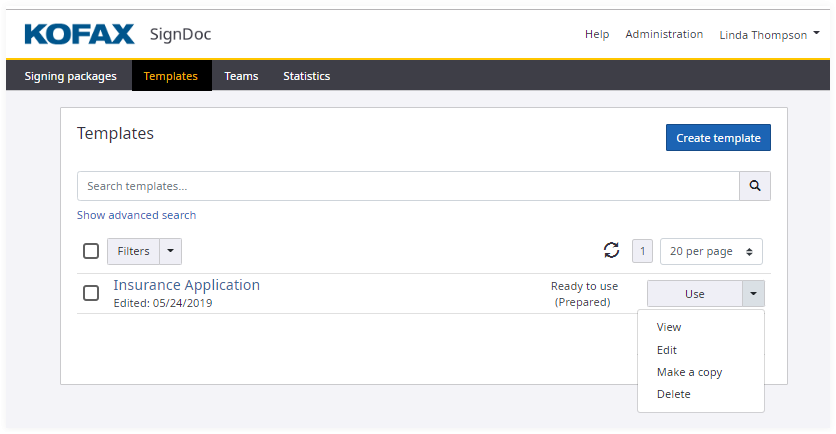Viewport: 836px width, 434px height.
Task: Collapse the Use button dropdown arrow
Action: click(x=753, y=293)
